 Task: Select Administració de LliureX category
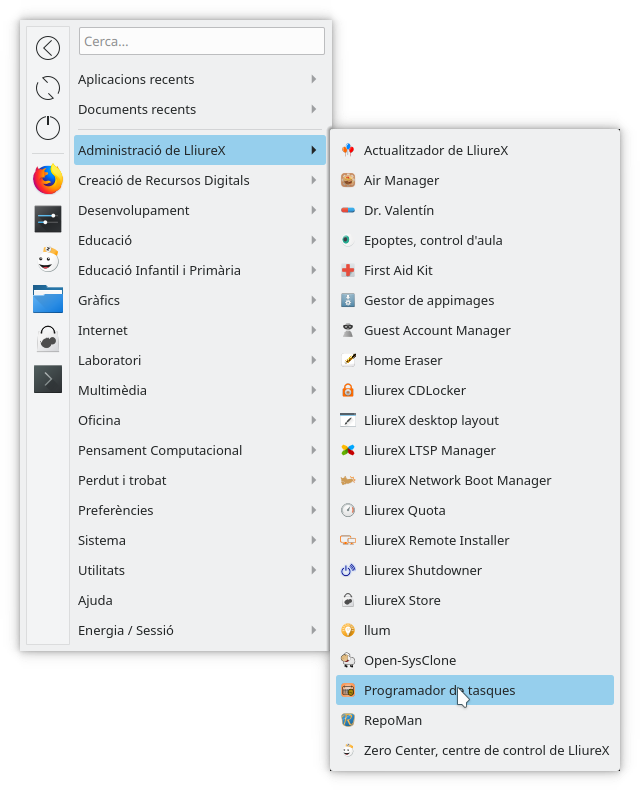[x=200, y=150]
